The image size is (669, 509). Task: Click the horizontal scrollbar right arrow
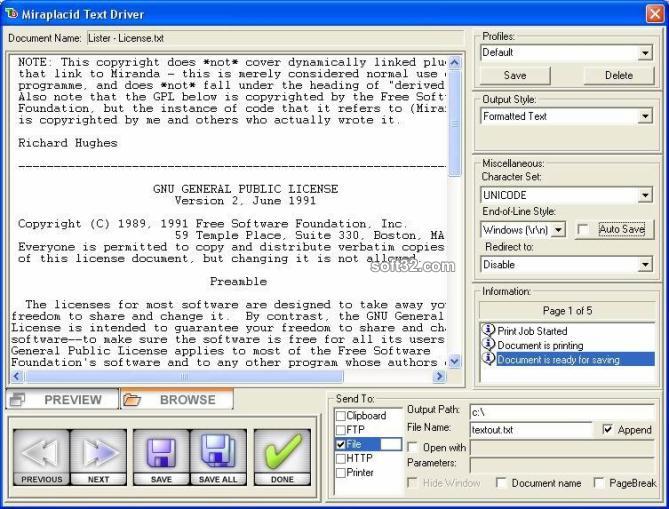439,376
